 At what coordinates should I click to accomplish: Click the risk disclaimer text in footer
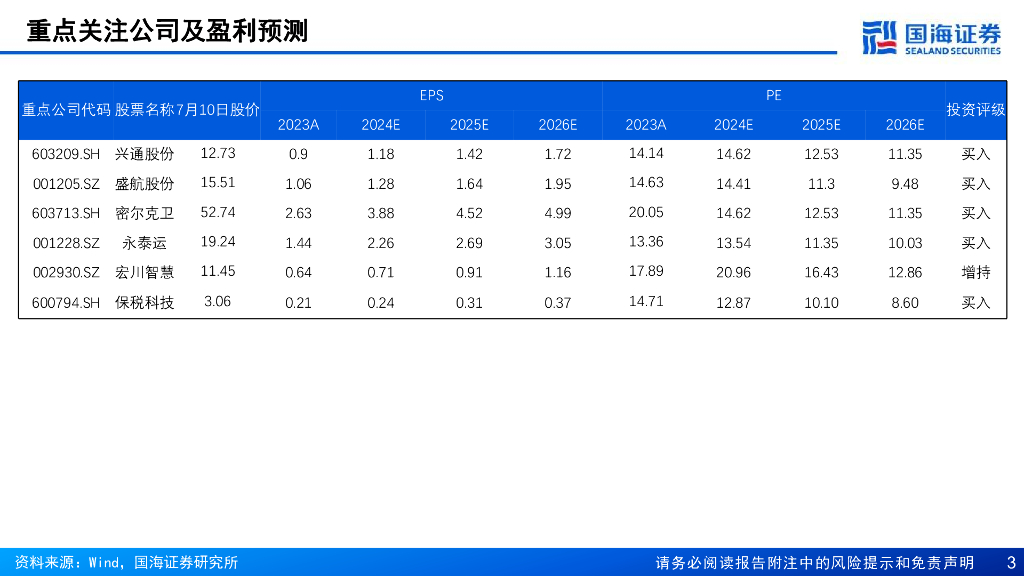(x=814, y=562)
